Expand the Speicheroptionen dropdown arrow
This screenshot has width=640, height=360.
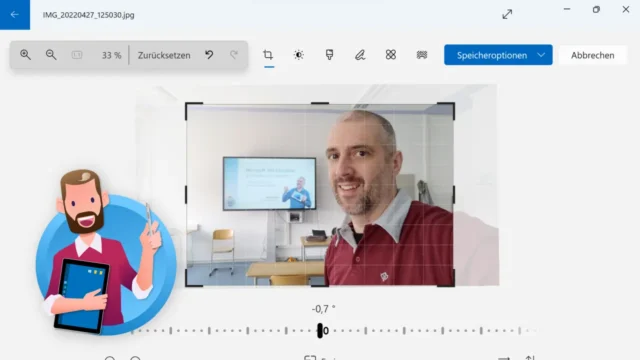point(541,55)
